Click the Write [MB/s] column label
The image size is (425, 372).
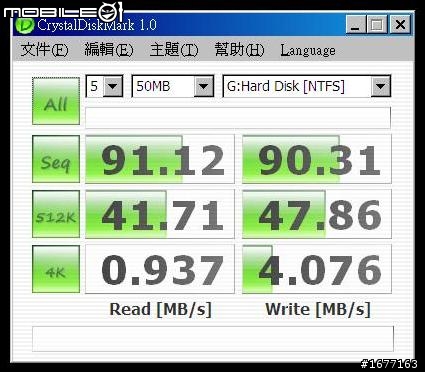pyautogui.click(x=318, y=309)
